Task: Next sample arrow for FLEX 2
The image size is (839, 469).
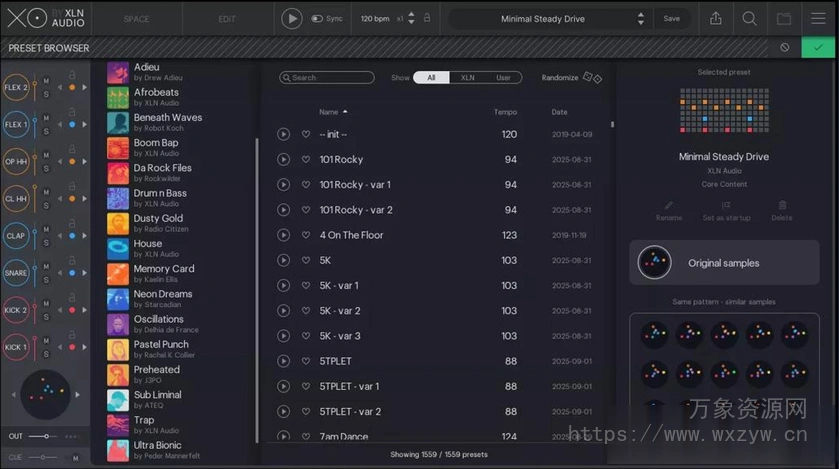Action: point(84,87)
